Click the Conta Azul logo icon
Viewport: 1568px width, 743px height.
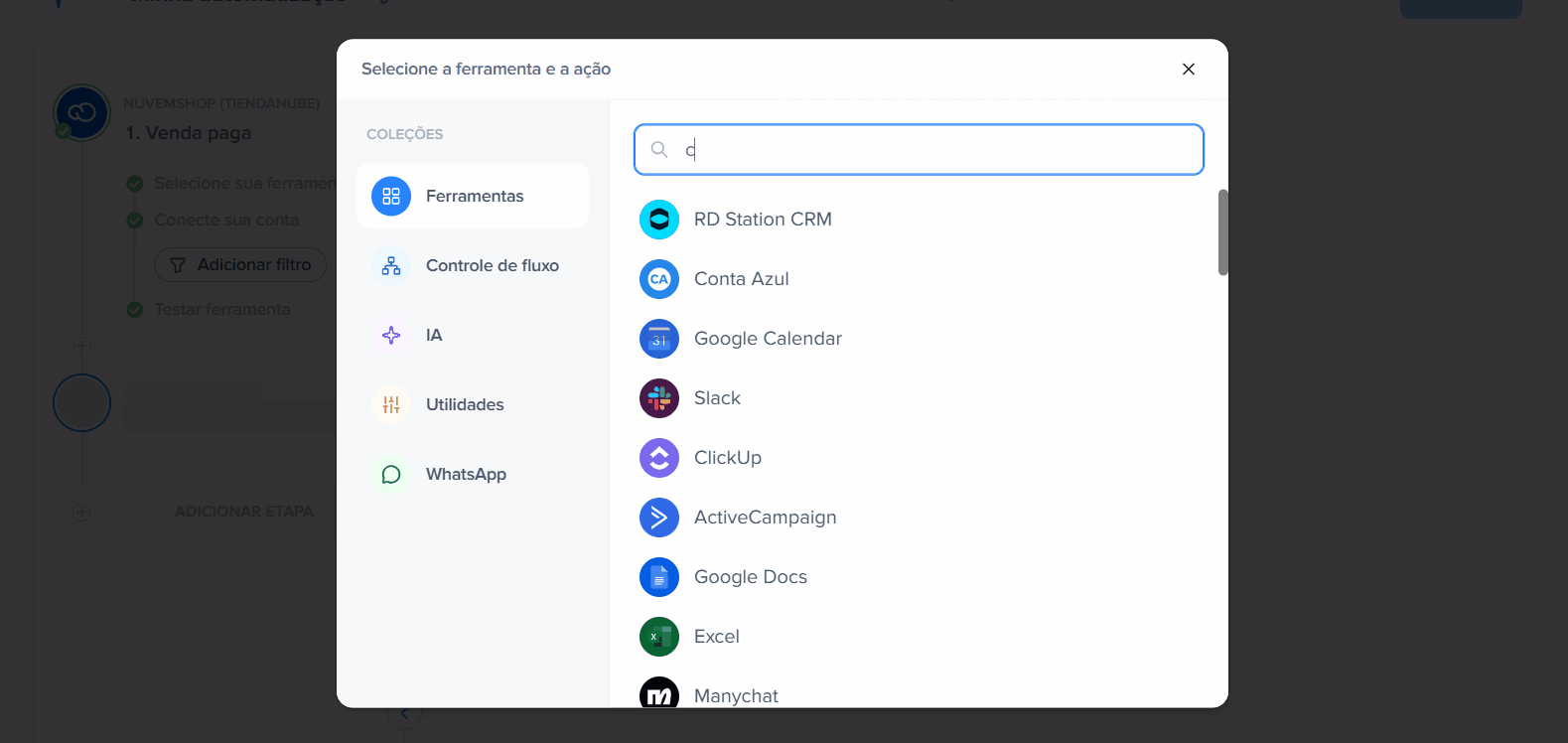pos(659,279)
